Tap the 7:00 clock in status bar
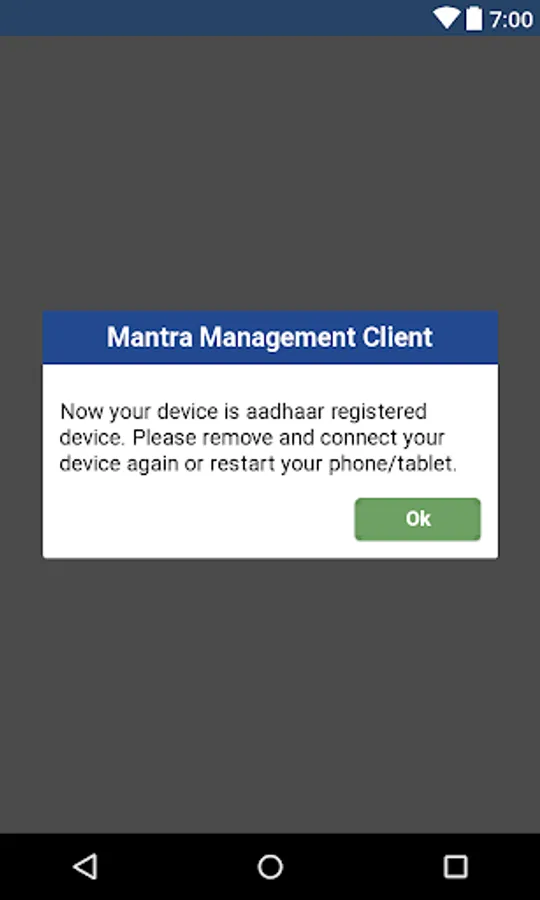Screen dimensions: 540x900 point(511,20)
